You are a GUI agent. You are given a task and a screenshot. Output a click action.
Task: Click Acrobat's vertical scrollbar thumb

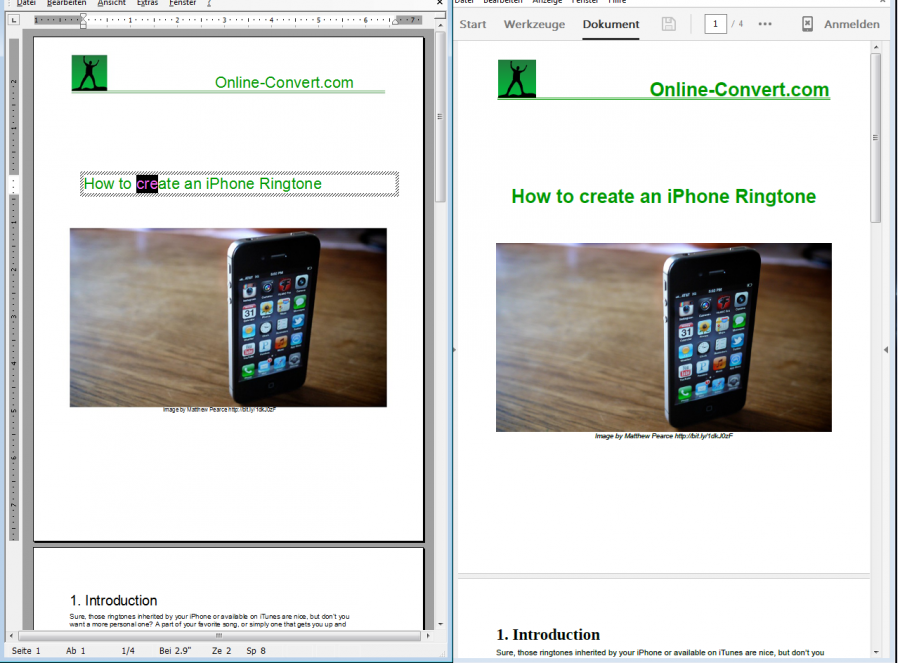[875, 138]
